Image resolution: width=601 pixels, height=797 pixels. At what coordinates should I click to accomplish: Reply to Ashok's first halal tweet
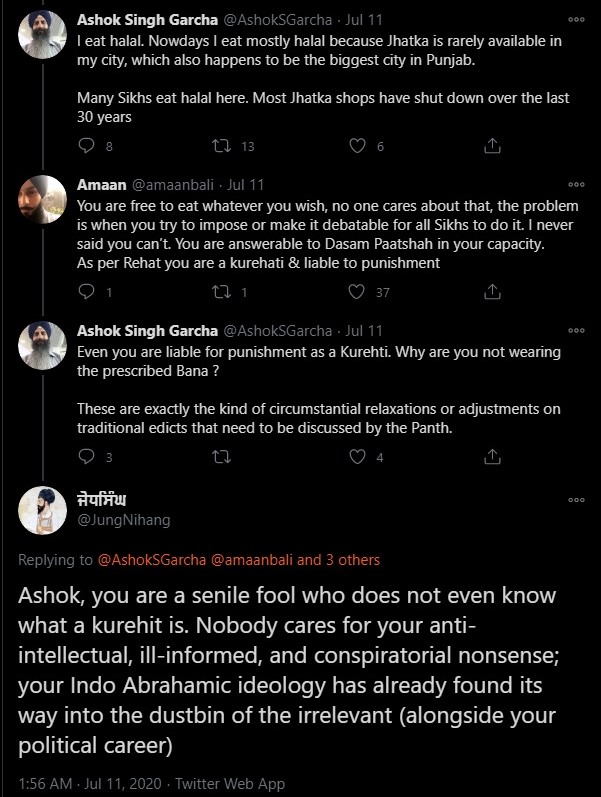(86, 146)
